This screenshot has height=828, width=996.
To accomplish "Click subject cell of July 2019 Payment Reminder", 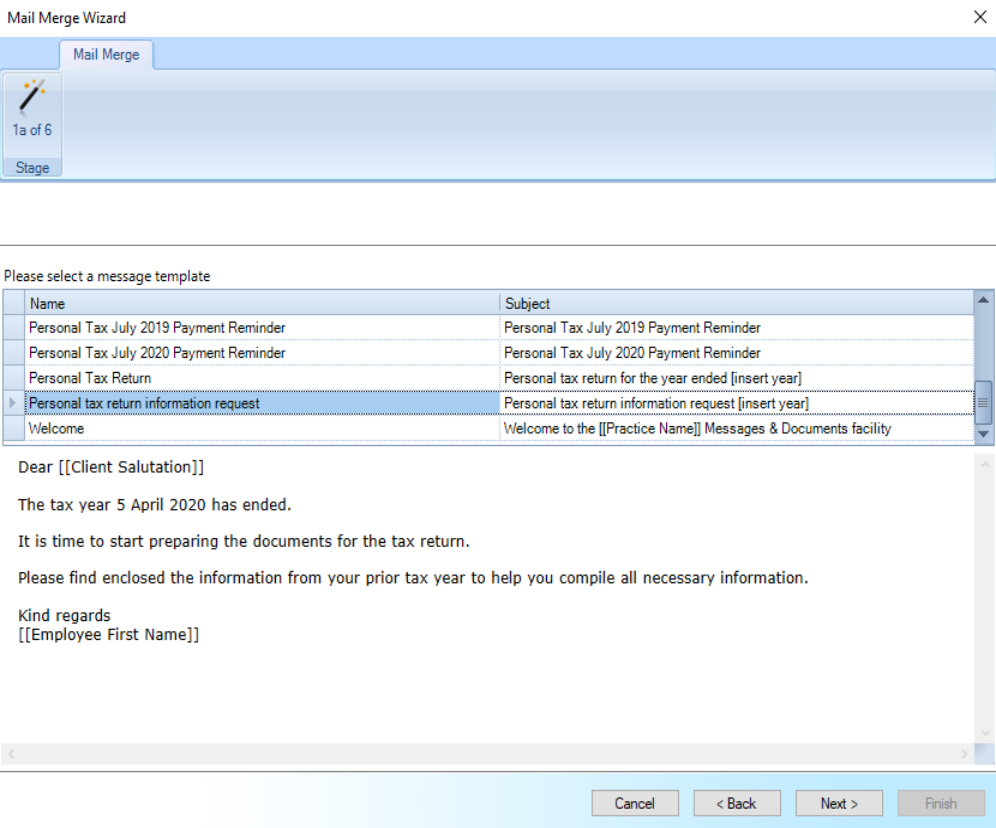I will click(x=736, y=328).
